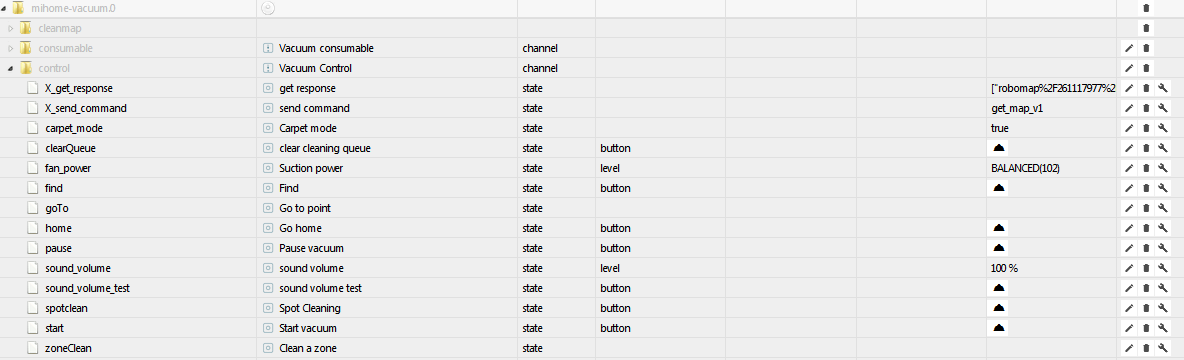Trigger the Find button value
Screen dimensions: 1184x360
click(999, 188)
